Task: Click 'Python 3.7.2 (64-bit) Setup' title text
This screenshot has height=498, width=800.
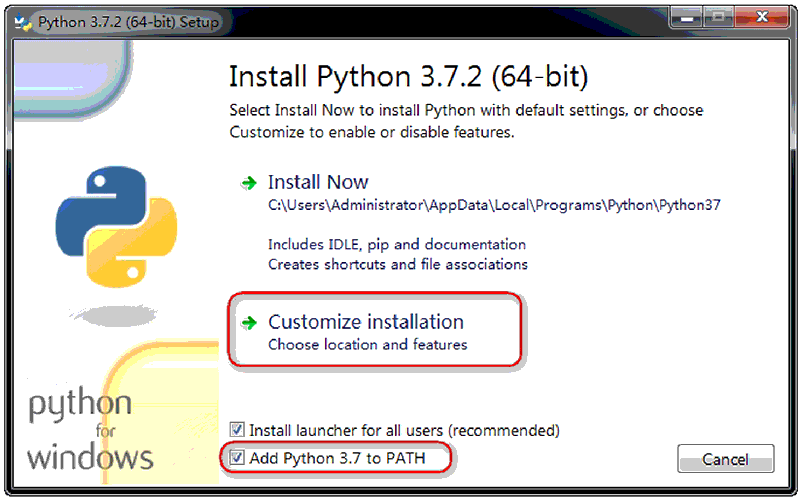Action: (x=129, y=22)
